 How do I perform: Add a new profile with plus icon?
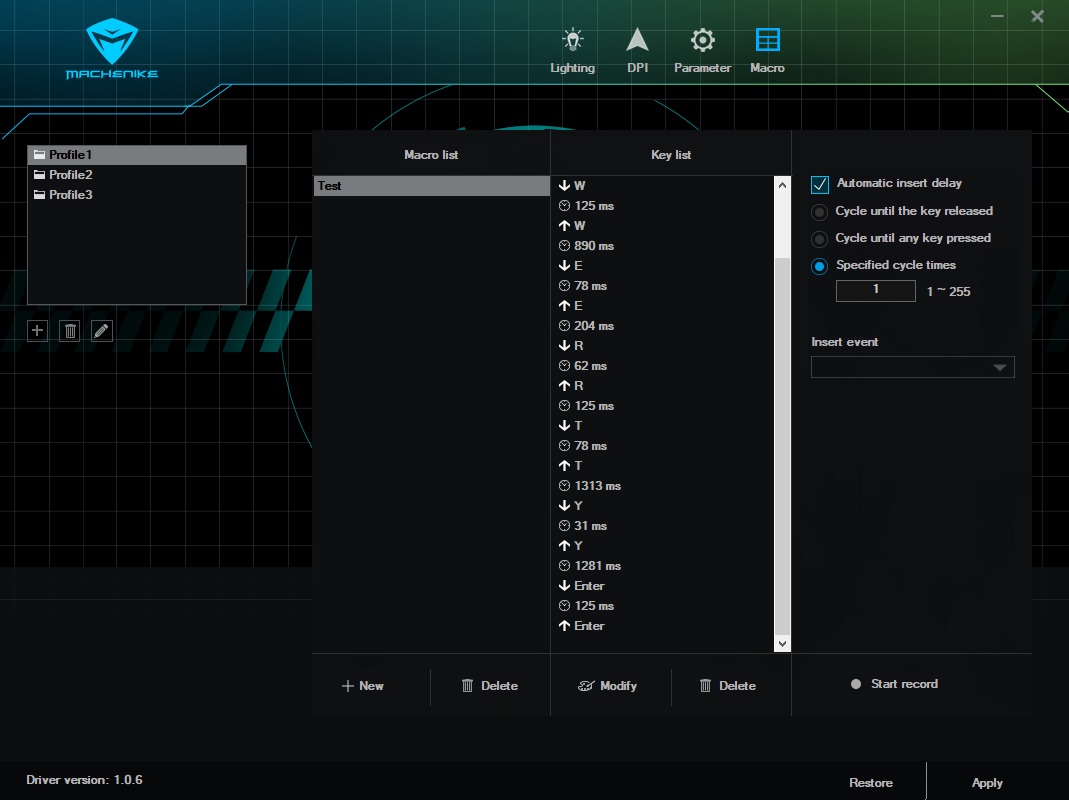37,331
